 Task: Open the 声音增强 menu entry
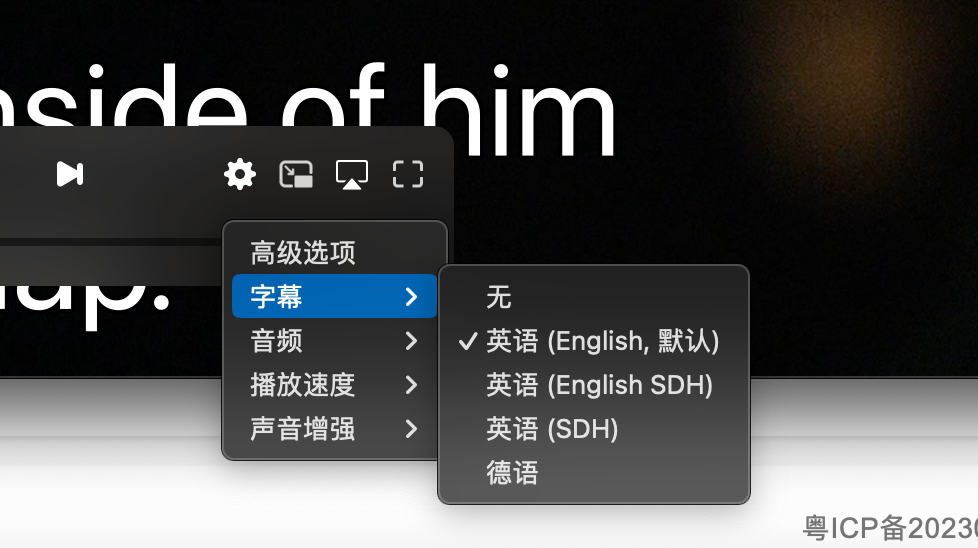tap(334, 429)
